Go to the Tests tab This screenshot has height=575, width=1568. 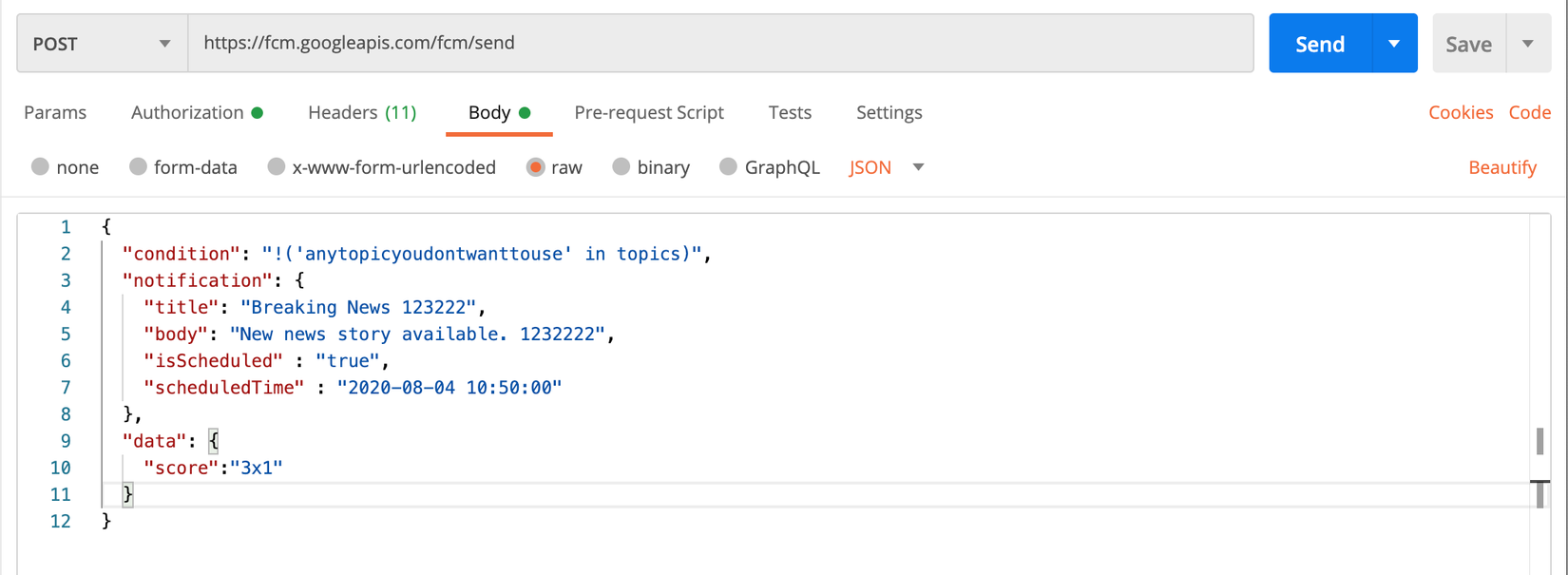[x=790, y=112]
